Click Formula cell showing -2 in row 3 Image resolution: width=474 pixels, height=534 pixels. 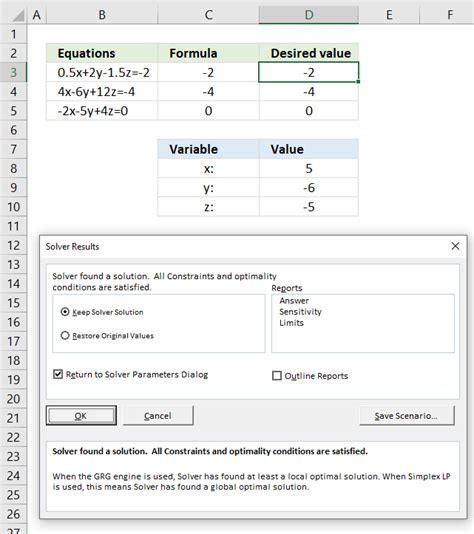(208, 72)
